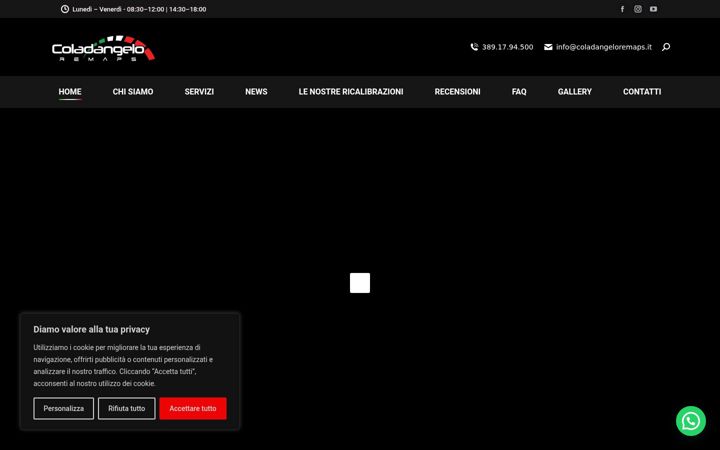Open WhatsApp chat bubble
Screen dimensions: 720x450
pos(691,421)
